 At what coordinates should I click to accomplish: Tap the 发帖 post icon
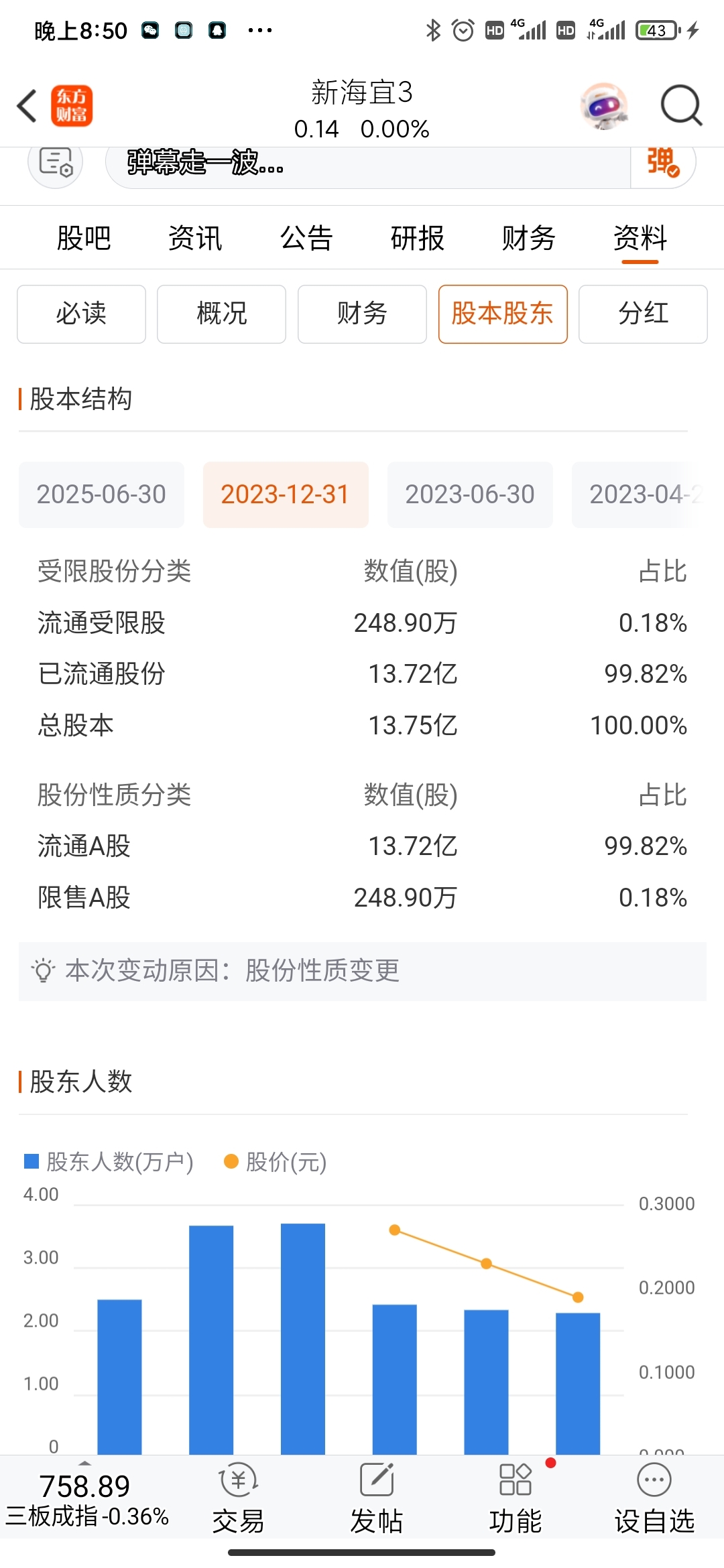pos(377,1501)
